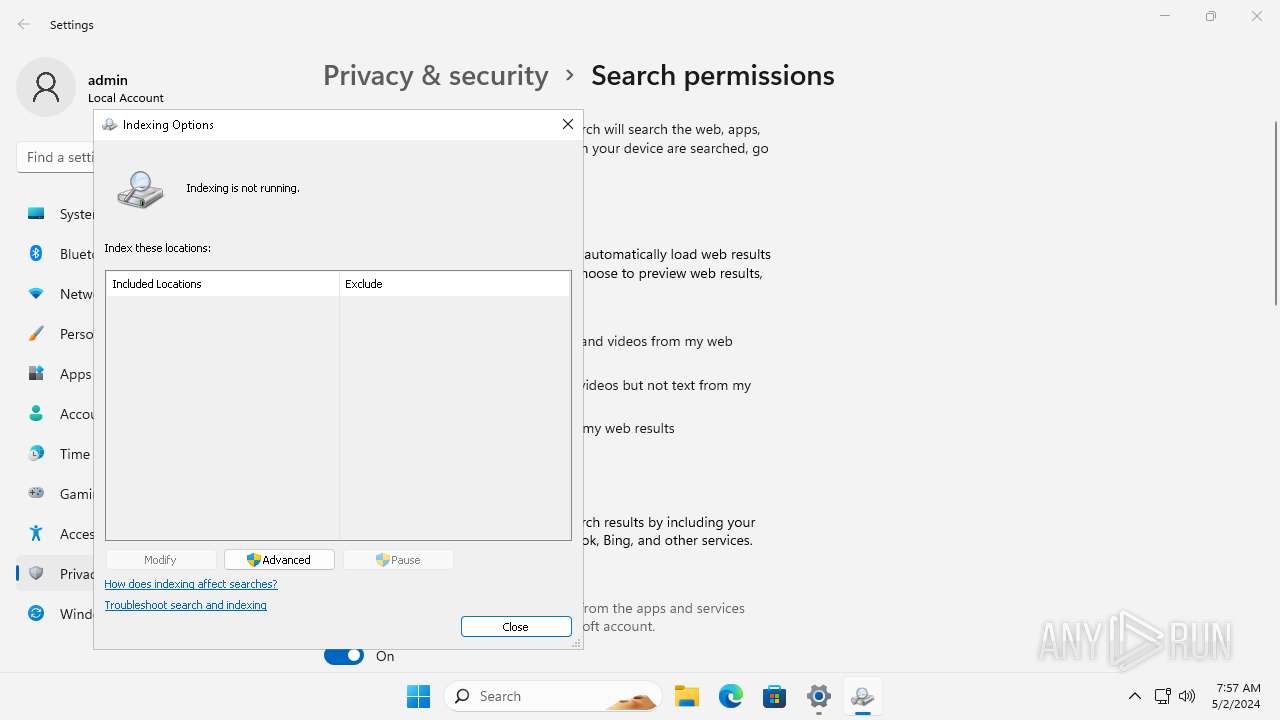
Task: Show hidden icons in the system tray
Action: pos(1134,696)
